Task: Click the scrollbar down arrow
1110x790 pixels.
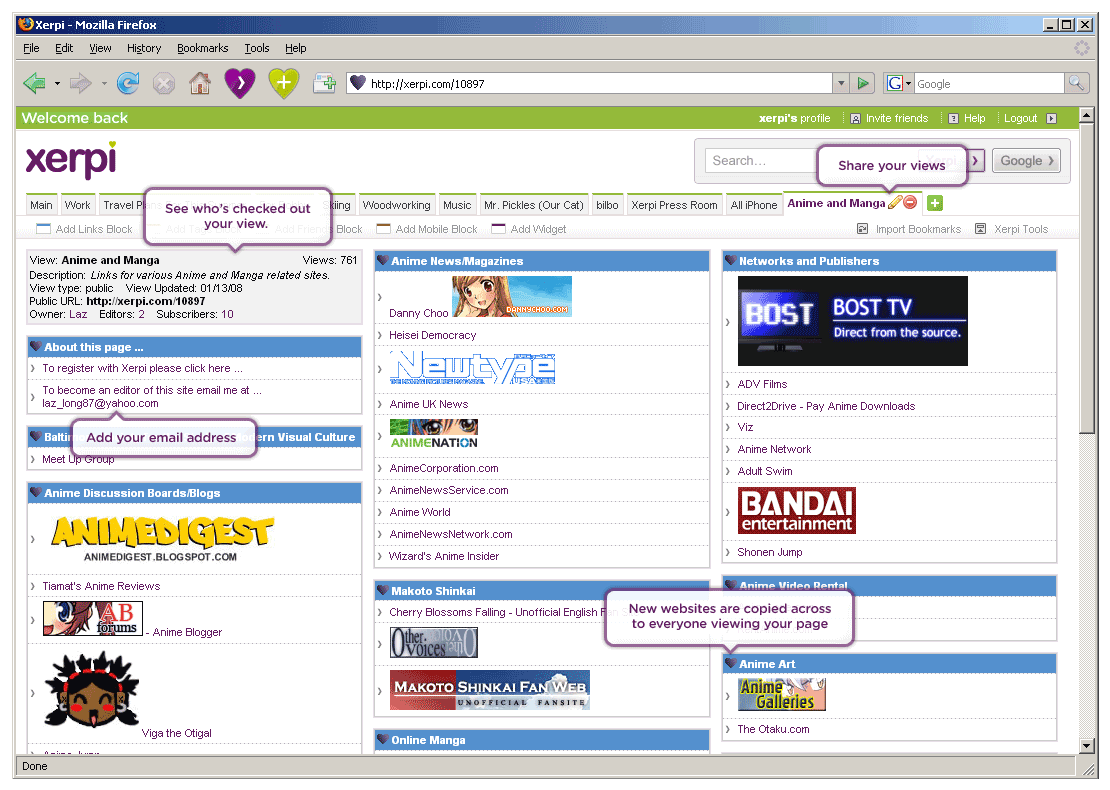Action: click(x=1087, y=745)
